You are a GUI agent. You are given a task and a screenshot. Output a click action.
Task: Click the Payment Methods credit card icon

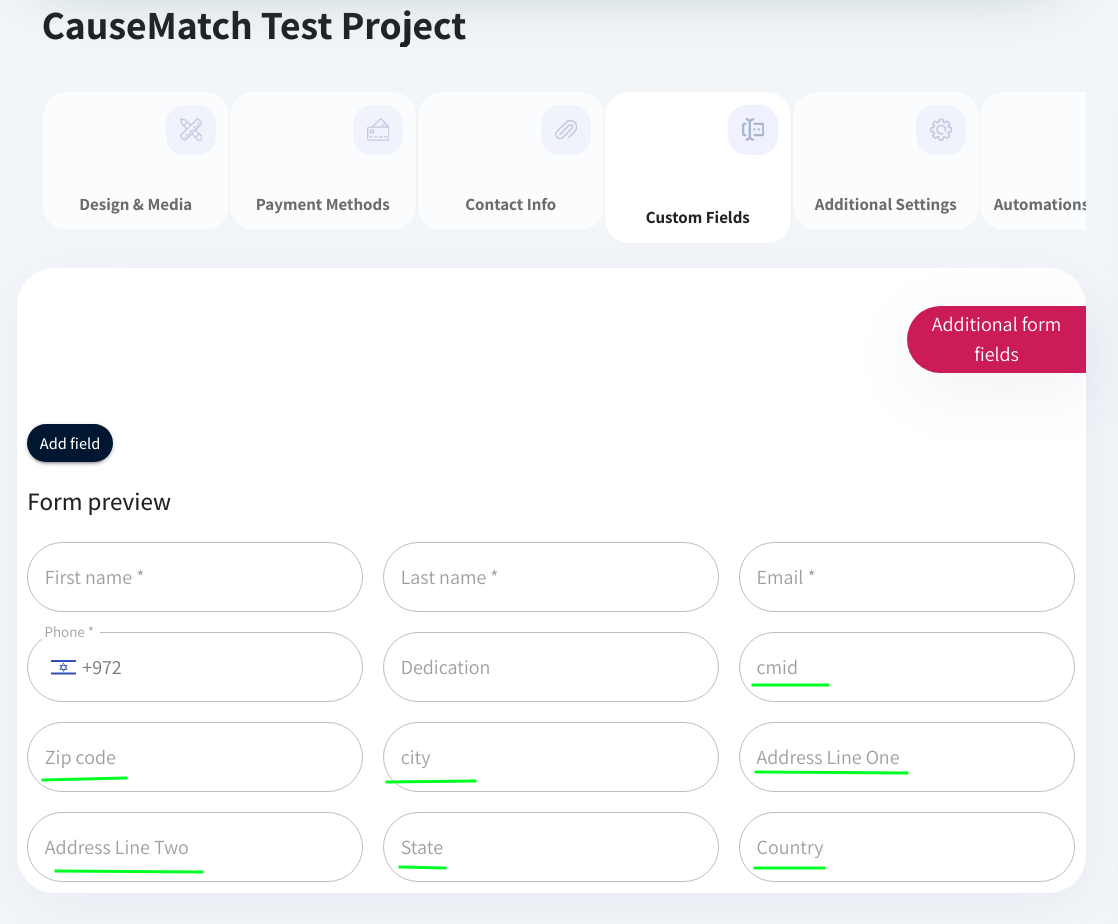pyautogui.click(x=378, y=130)
